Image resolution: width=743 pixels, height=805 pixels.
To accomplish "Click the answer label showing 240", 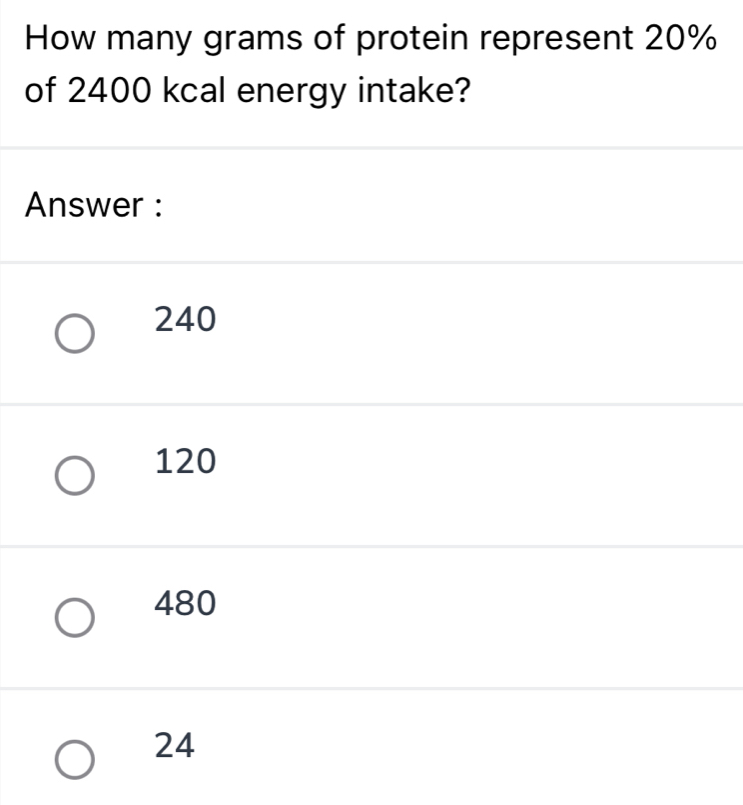I will tap(185, 319).
